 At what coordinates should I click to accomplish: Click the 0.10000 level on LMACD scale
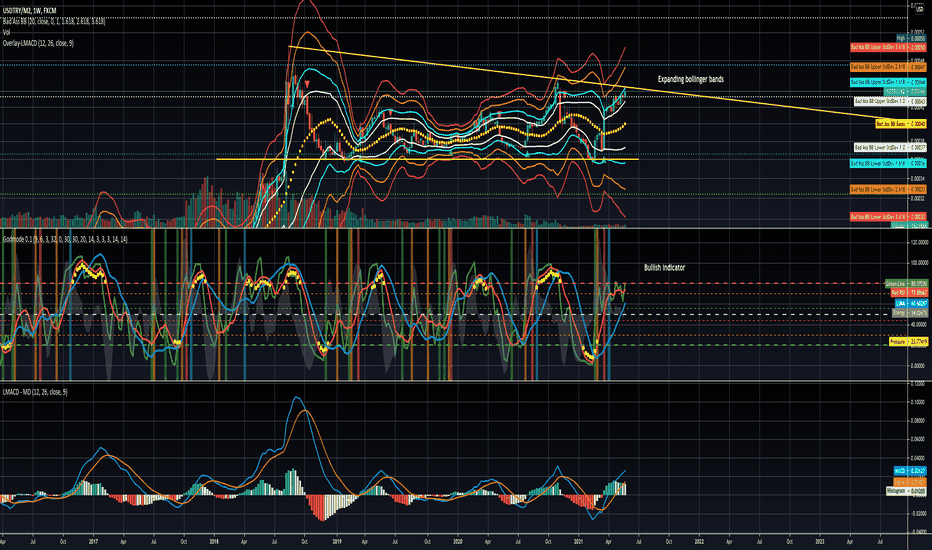click(919, 402)
